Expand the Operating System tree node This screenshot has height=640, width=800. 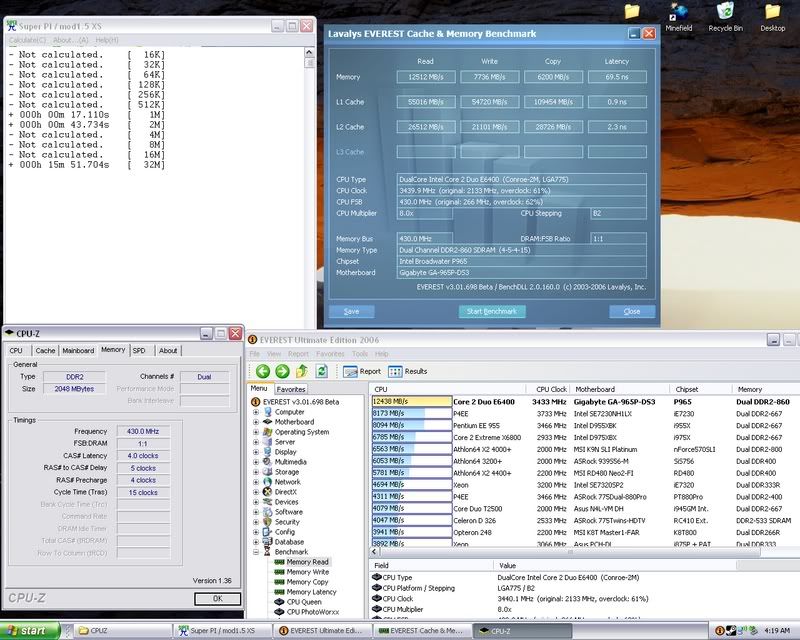256,432
